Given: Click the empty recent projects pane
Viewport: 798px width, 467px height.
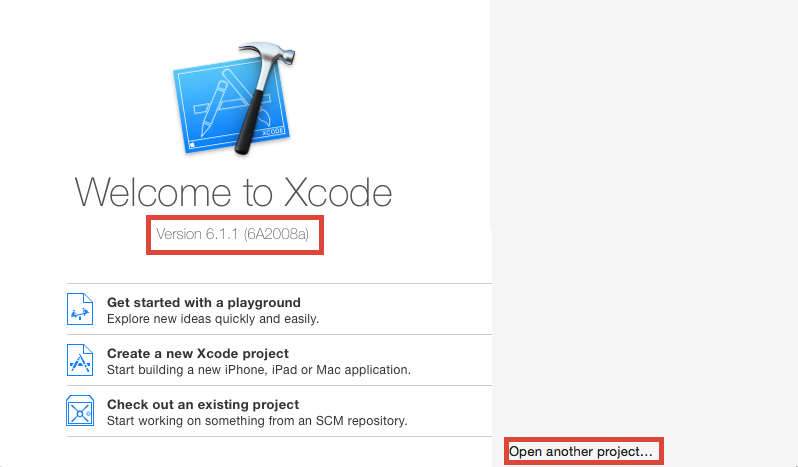Looking at the screenshot, I should [643, 220].
